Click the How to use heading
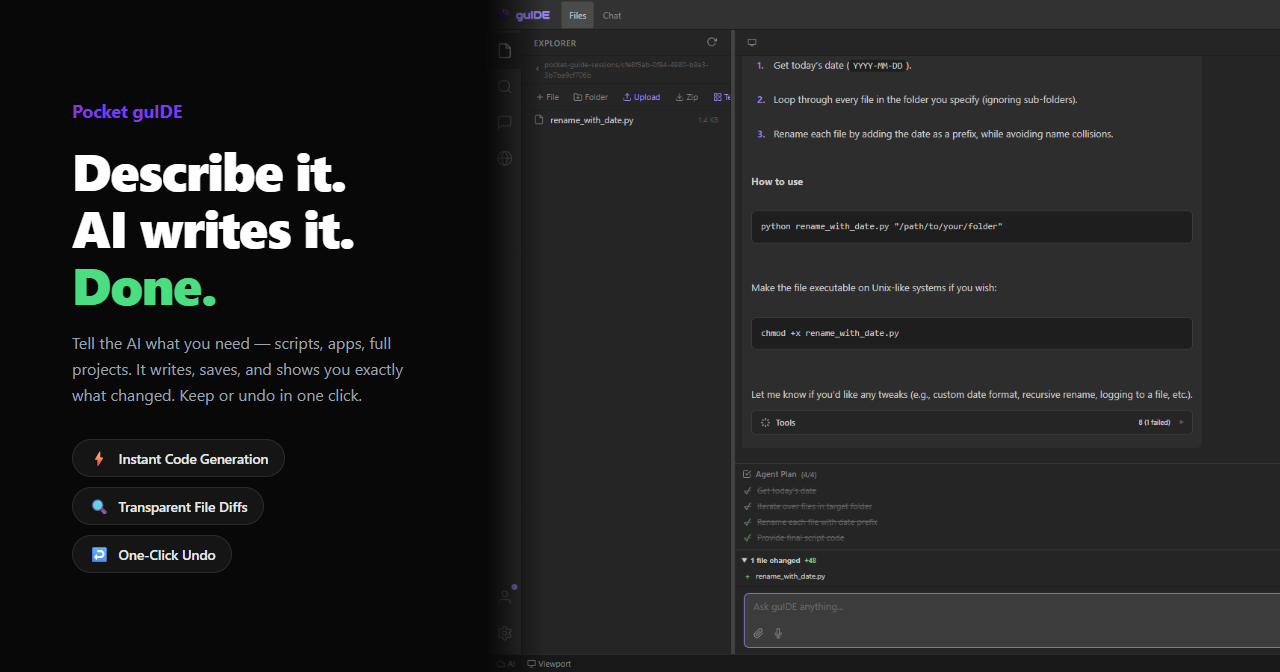The image size is (1280, 672). click(x=777, y=182)
